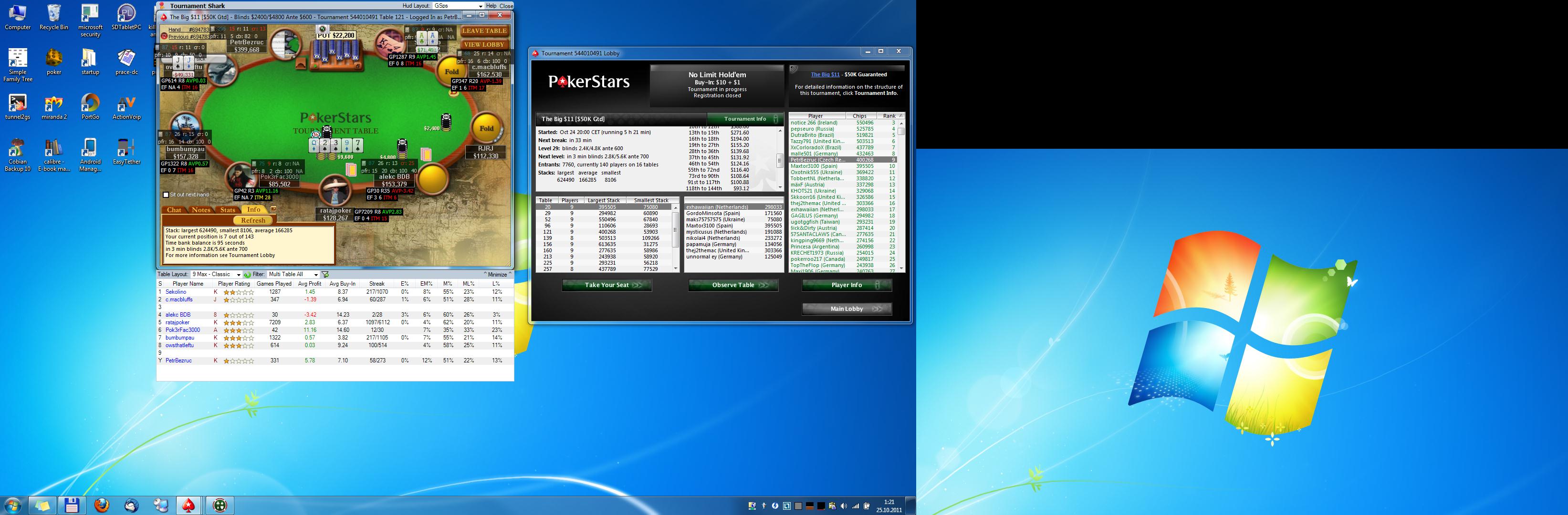The width and height of the screenshot is (1568, 515).
Task: Click the filter funnel icon in Tournament Shark
Action: click(325, 274)
